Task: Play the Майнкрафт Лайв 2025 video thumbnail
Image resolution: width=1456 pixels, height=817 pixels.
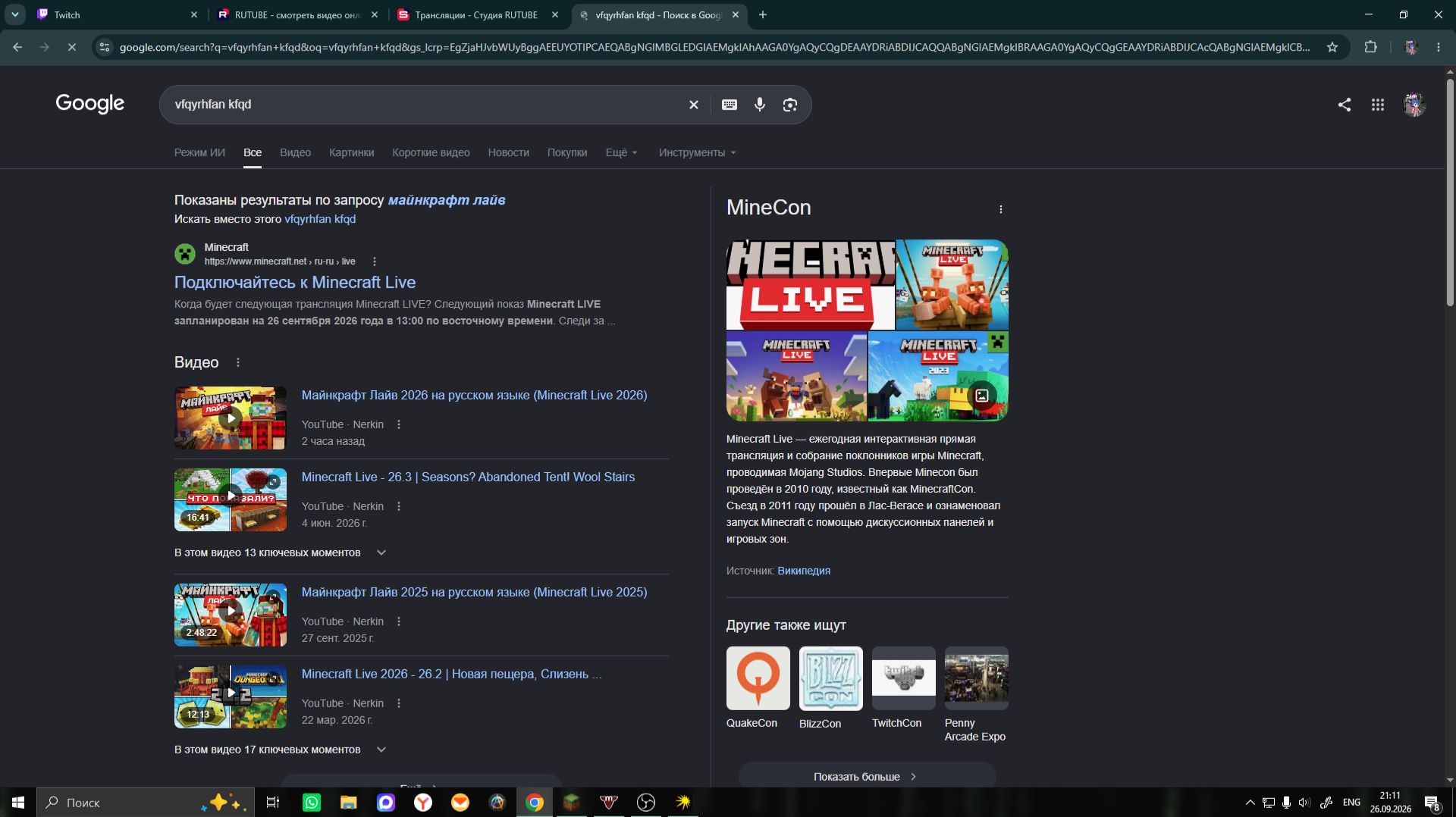Action: tap(231, 615)
